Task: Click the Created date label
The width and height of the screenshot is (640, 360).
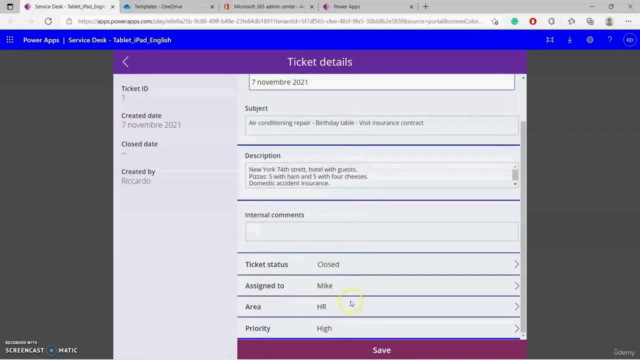Action: (141, 116)
